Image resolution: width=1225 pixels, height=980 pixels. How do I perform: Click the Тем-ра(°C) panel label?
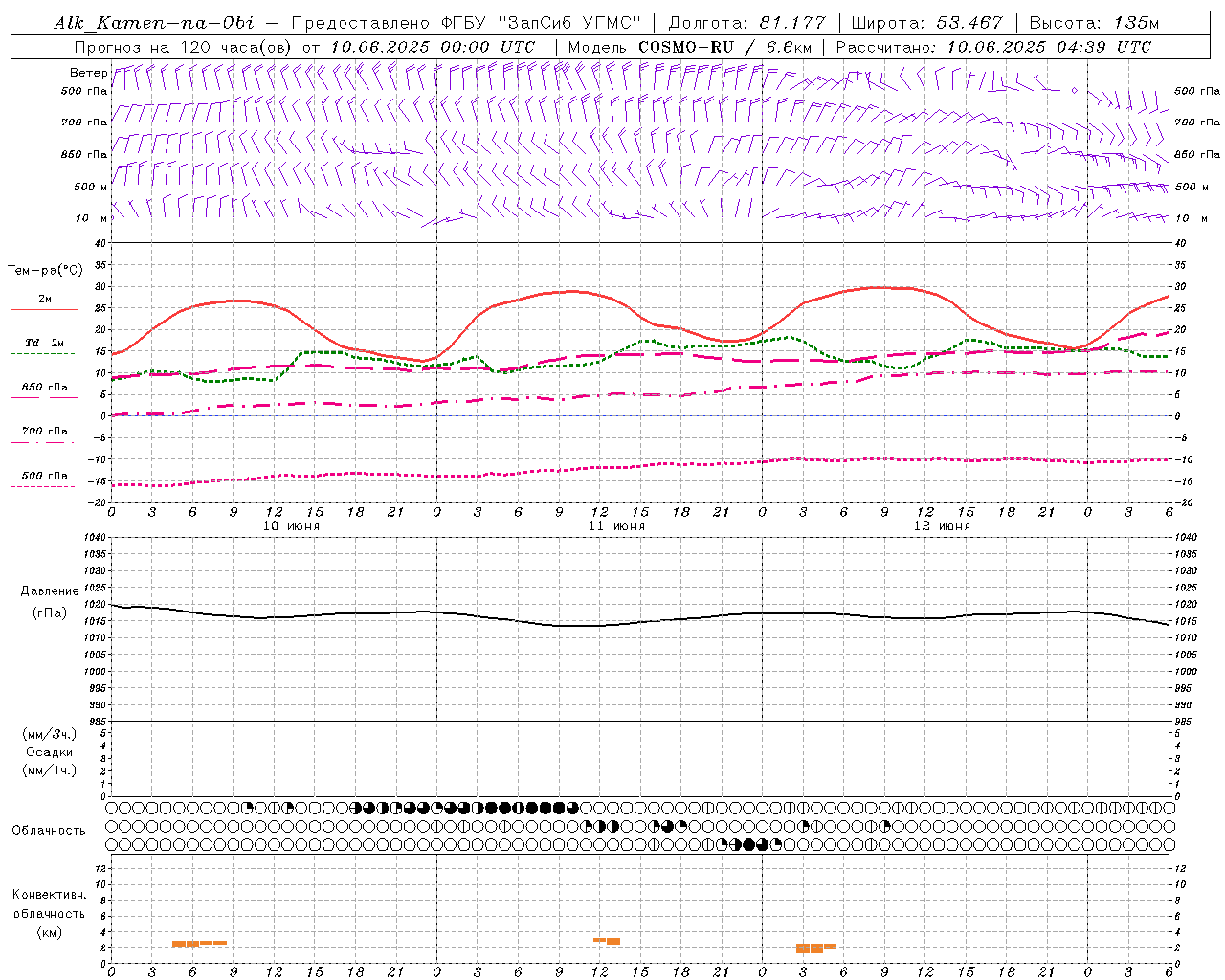click(45, 271)
